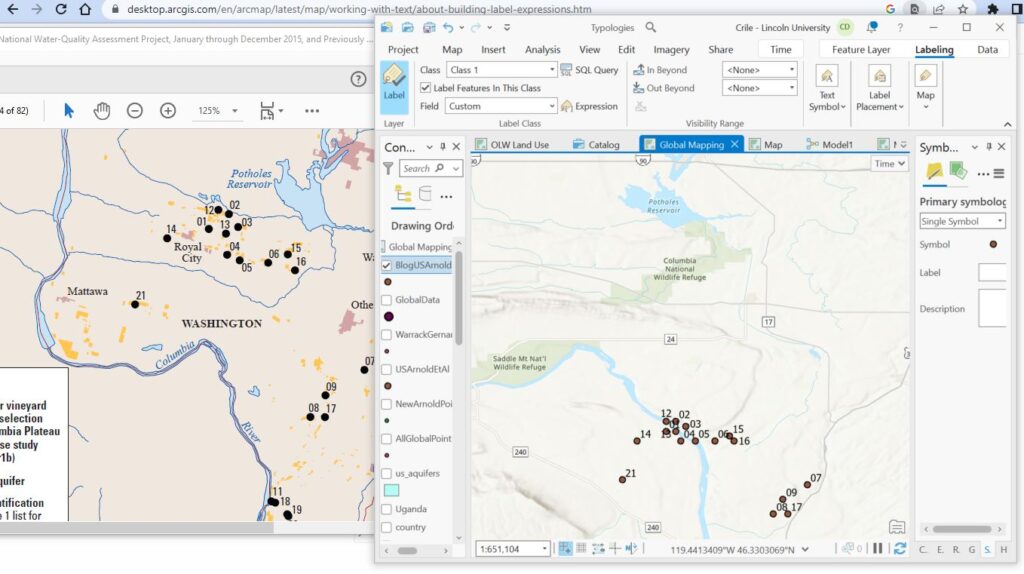Screen dimensions: 1024x574
Task: Toggle snapping in map status bar
Action: click(x=566, y=549)
